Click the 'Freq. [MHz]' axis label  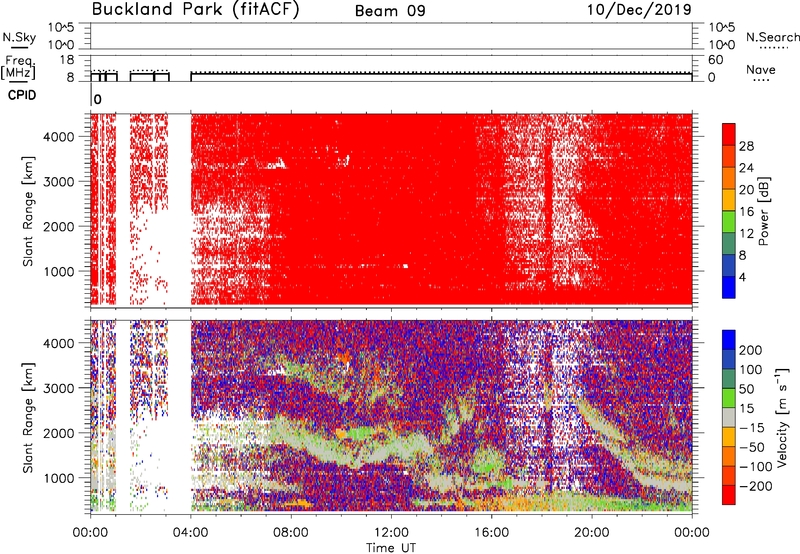point(18,67)
